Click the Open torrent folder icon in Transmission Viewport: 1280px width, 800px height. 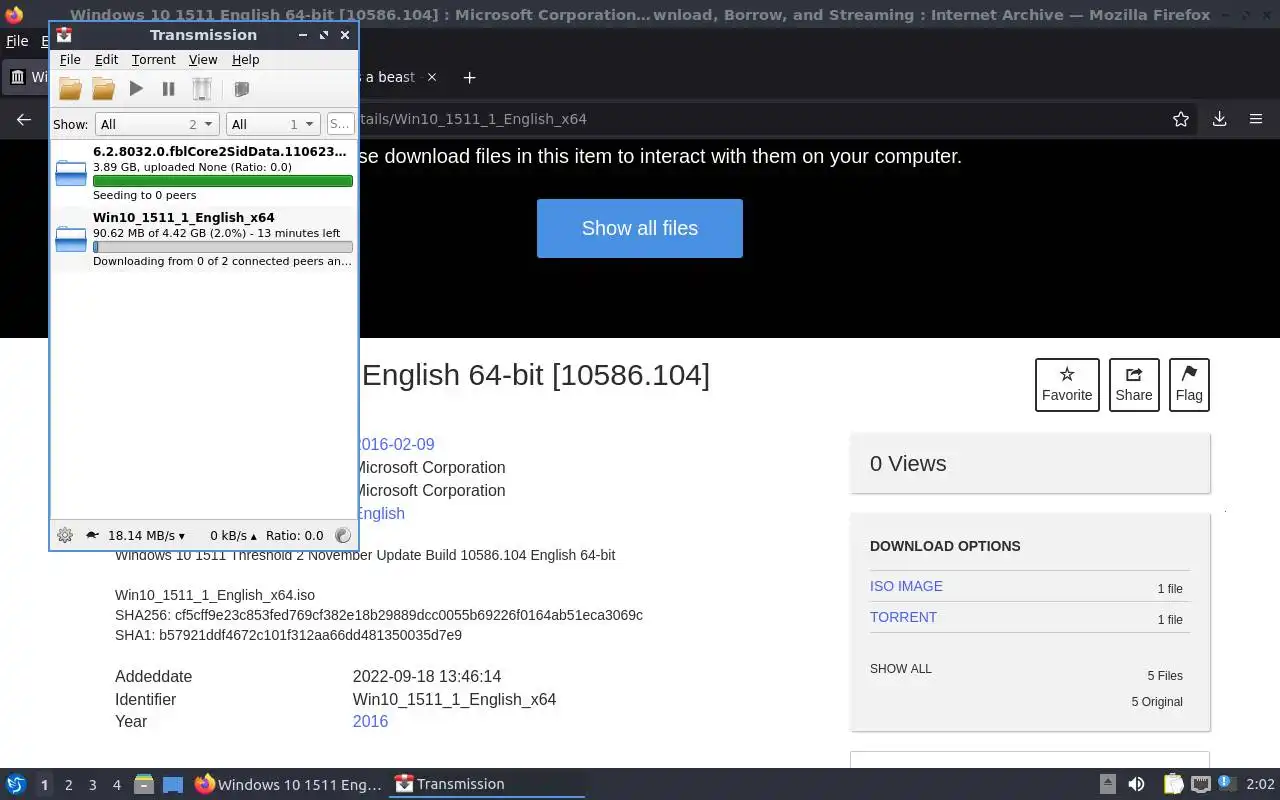tap(70, 89)
